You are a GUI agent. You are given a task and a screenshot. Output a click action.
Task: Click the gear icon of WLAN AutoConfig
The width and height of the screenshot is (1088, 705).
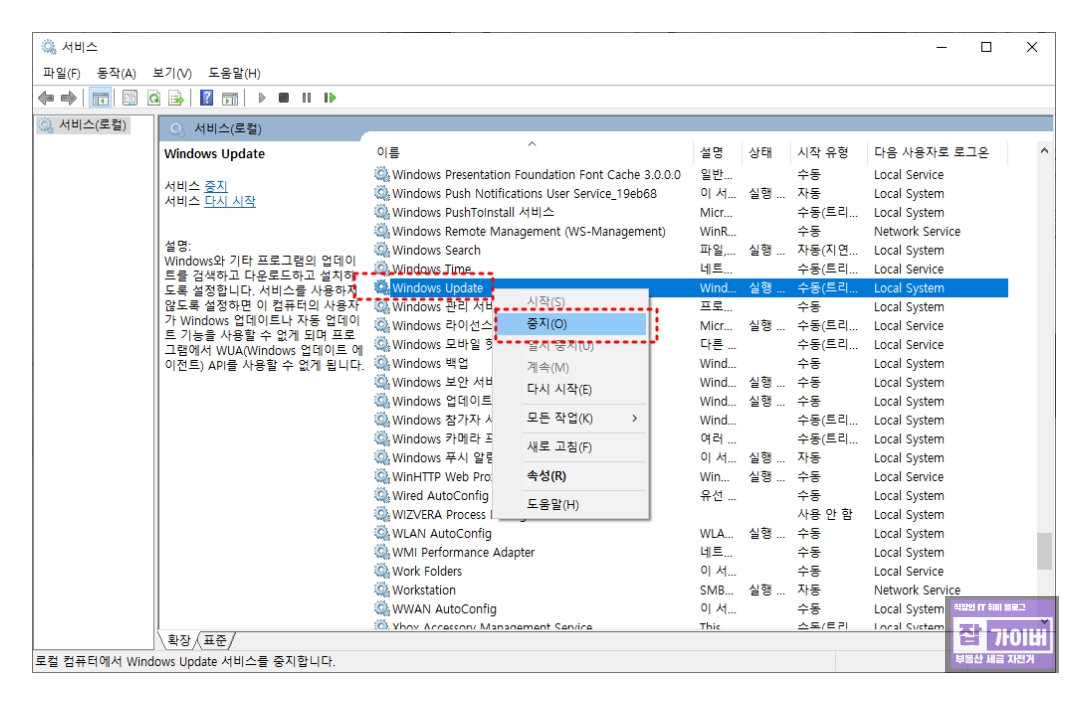[382, 532]
